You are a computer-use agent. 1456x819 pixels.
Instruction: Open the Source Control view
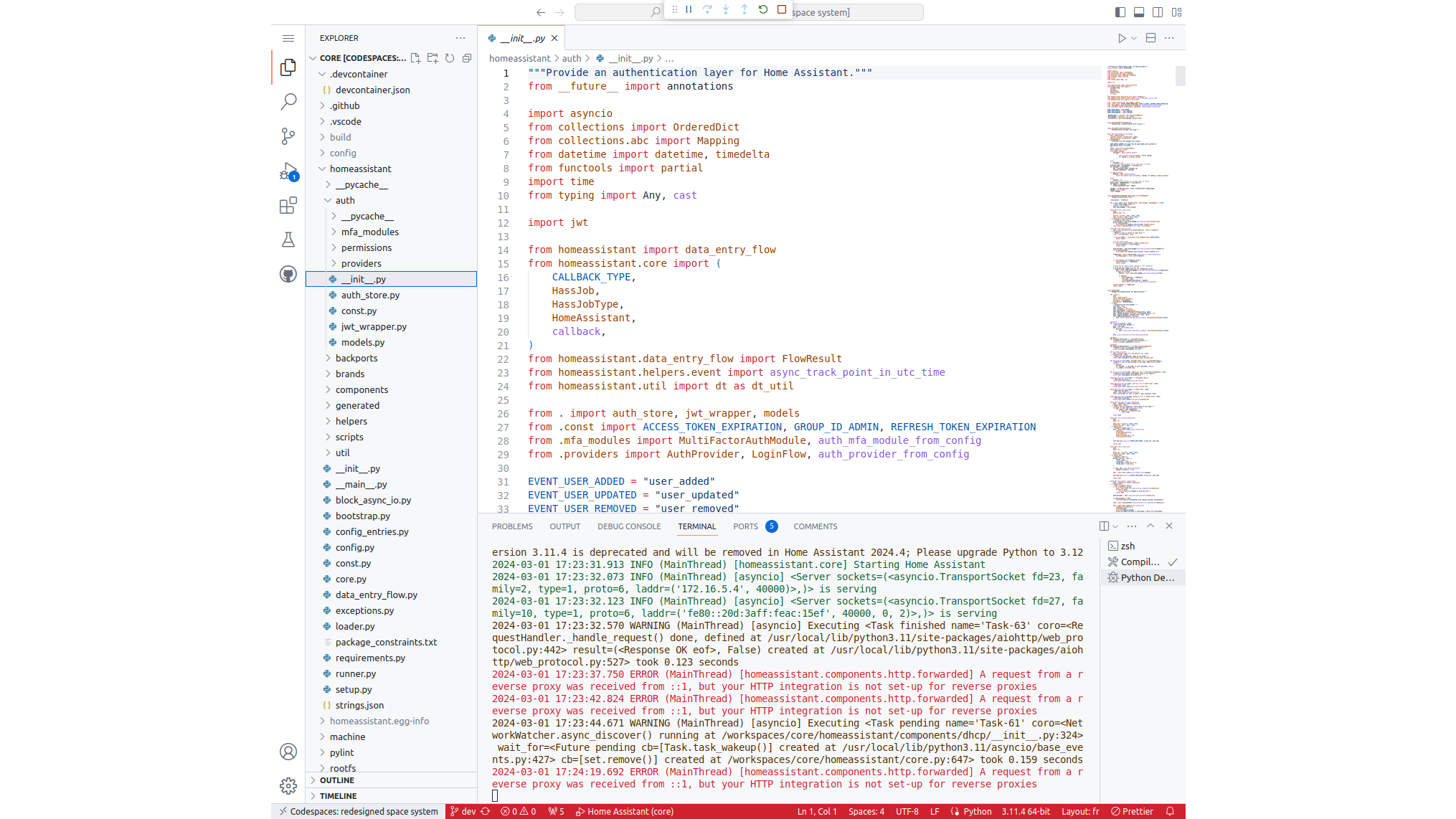tap(288, 136)
